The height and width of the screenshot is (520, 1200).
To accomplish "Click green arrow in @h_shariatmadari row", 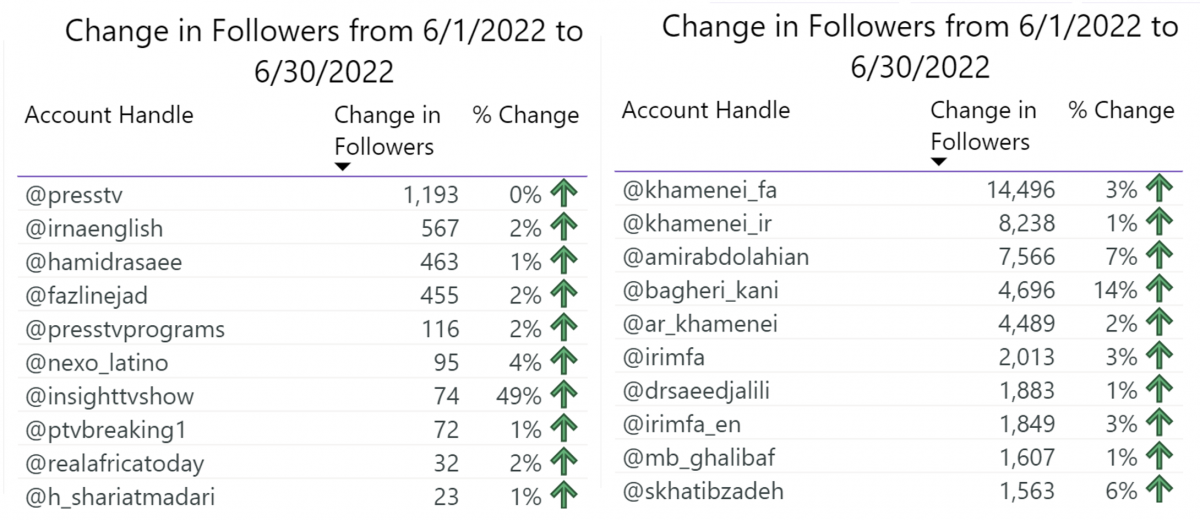I will pyautogui.click(x=566, y=494).
